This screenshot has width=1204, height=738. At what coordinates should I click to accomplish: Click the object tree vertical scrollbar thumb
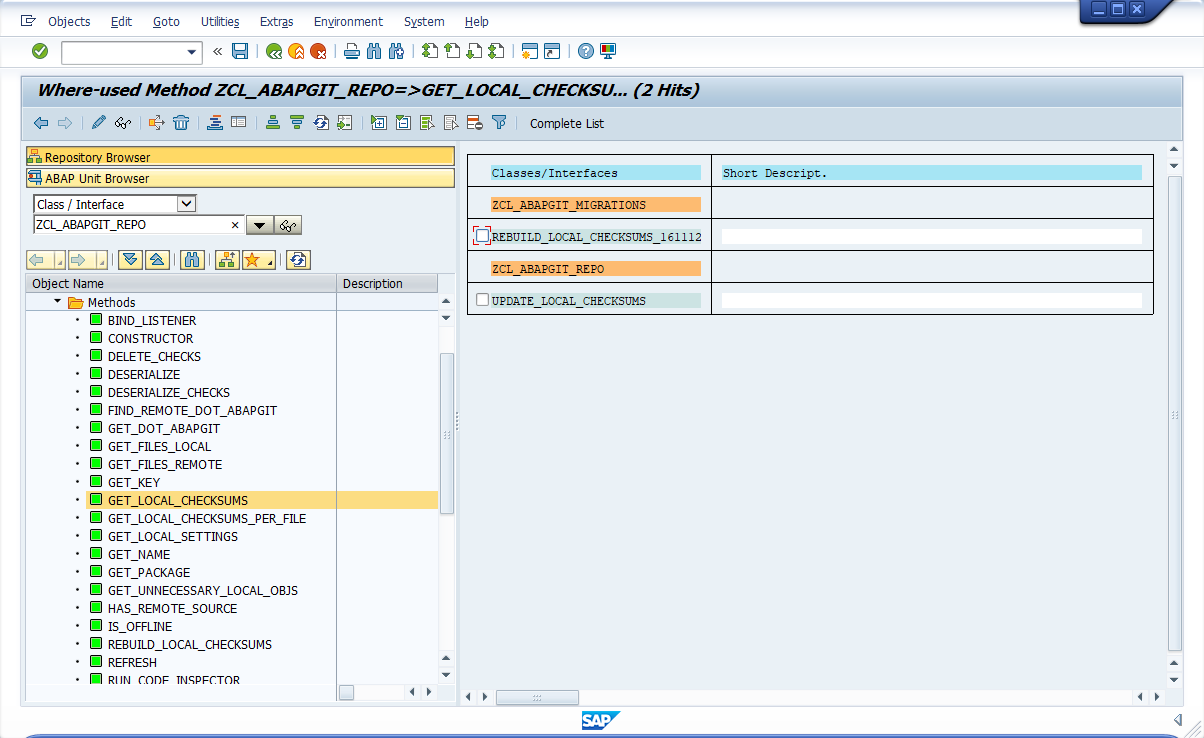(447, 433)
